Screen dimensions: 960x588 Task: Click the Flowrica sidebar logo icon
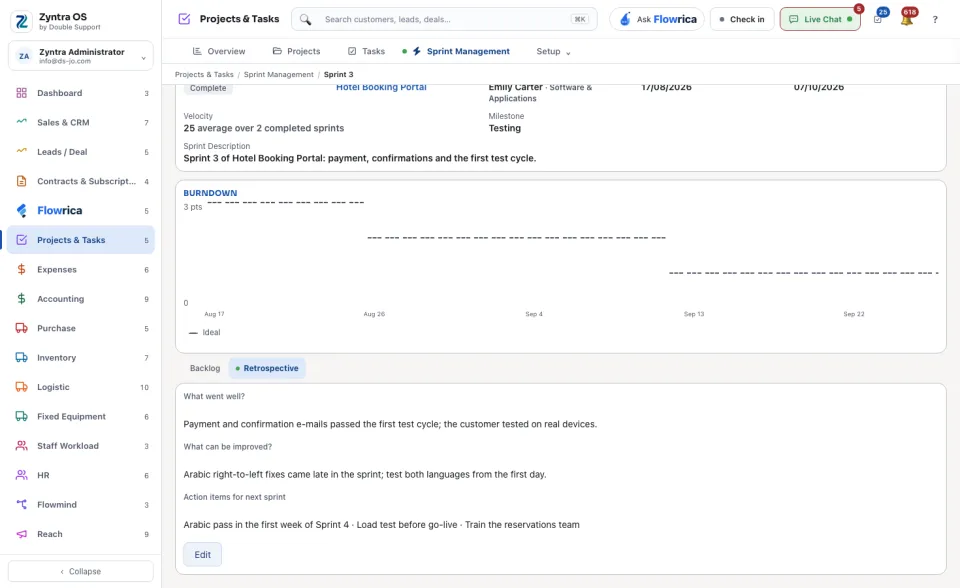[x=21, y=211]
